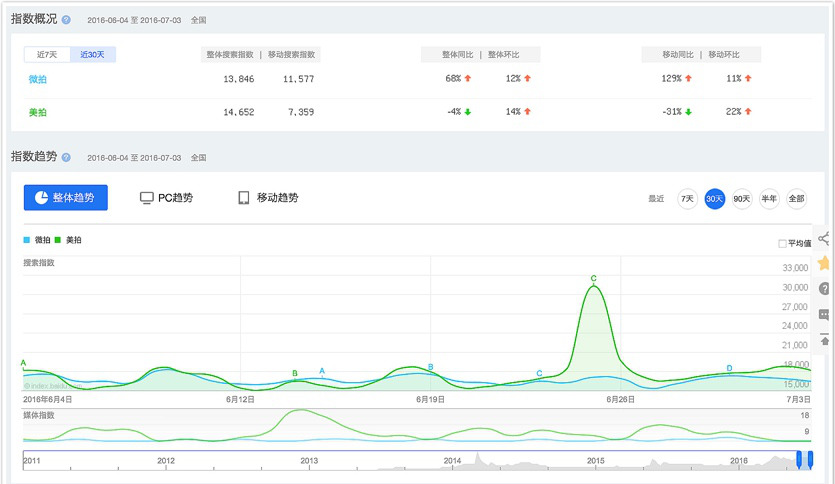Screen dimensions: 835x484
Task: Open the feedback chat icon on sidebar
Action: 824,314
